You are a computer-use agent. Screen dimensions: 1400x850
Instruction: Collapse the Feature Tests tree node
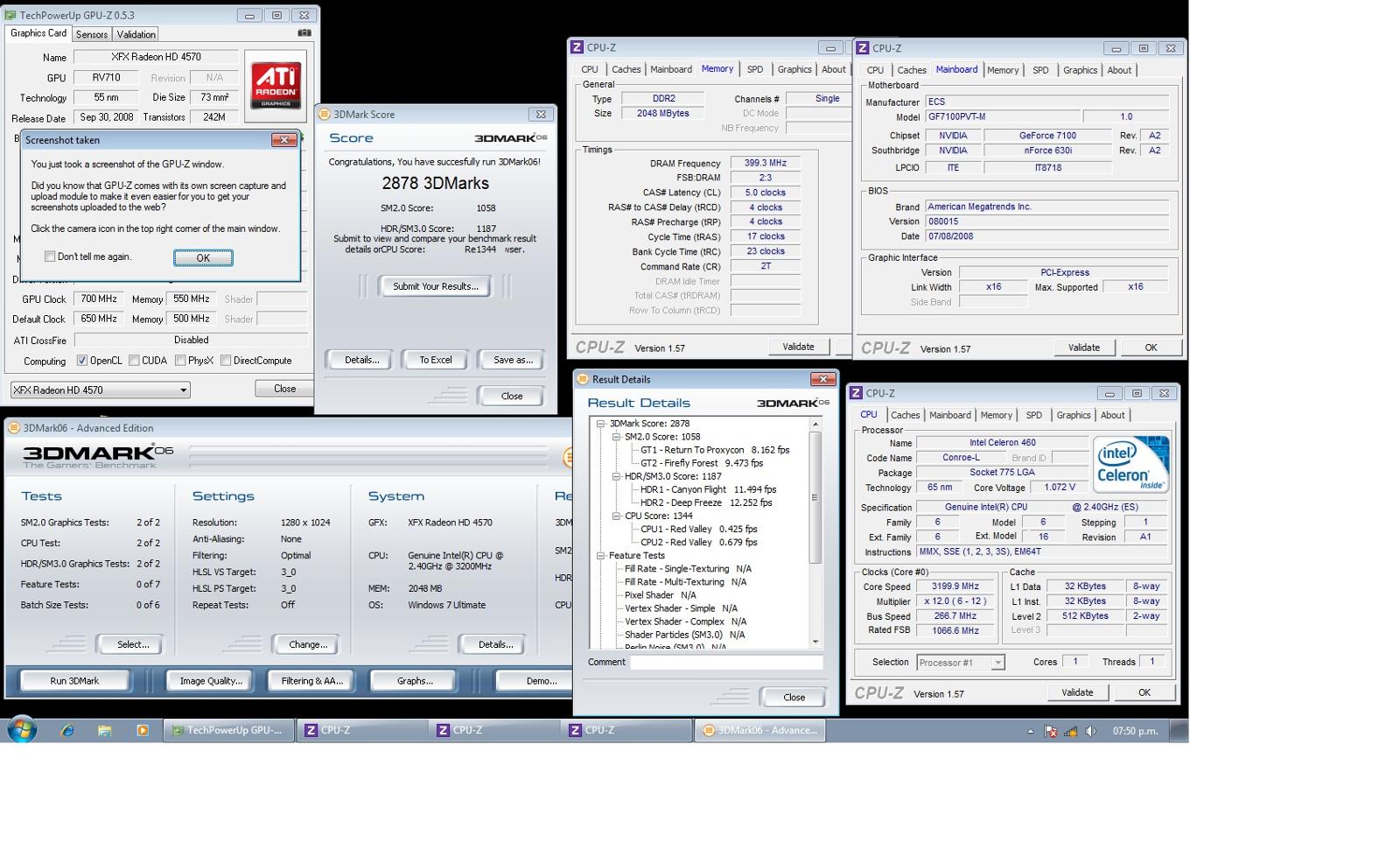tap(601, 556)
